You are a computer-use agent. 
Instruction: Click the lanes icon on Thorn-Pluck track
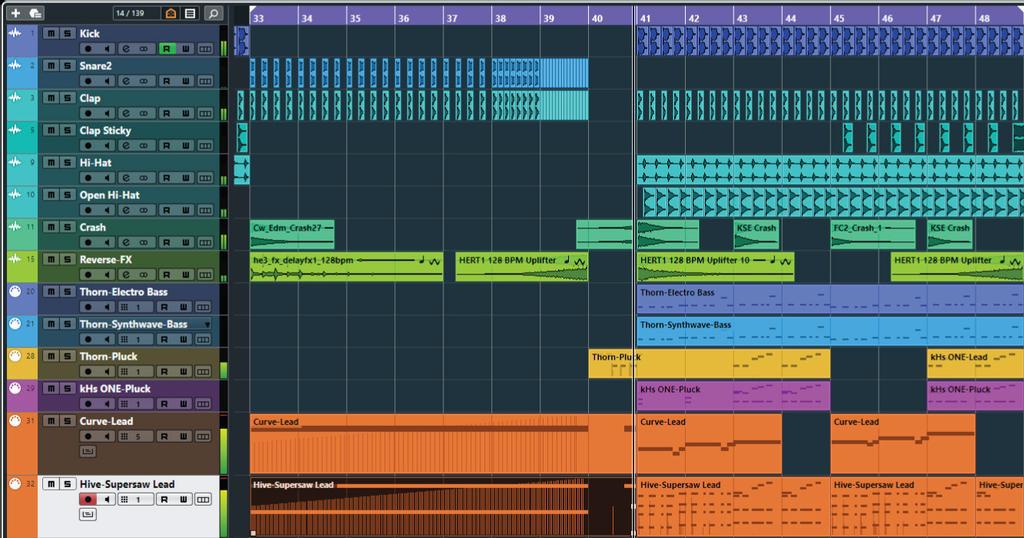(x=203, y=372)
